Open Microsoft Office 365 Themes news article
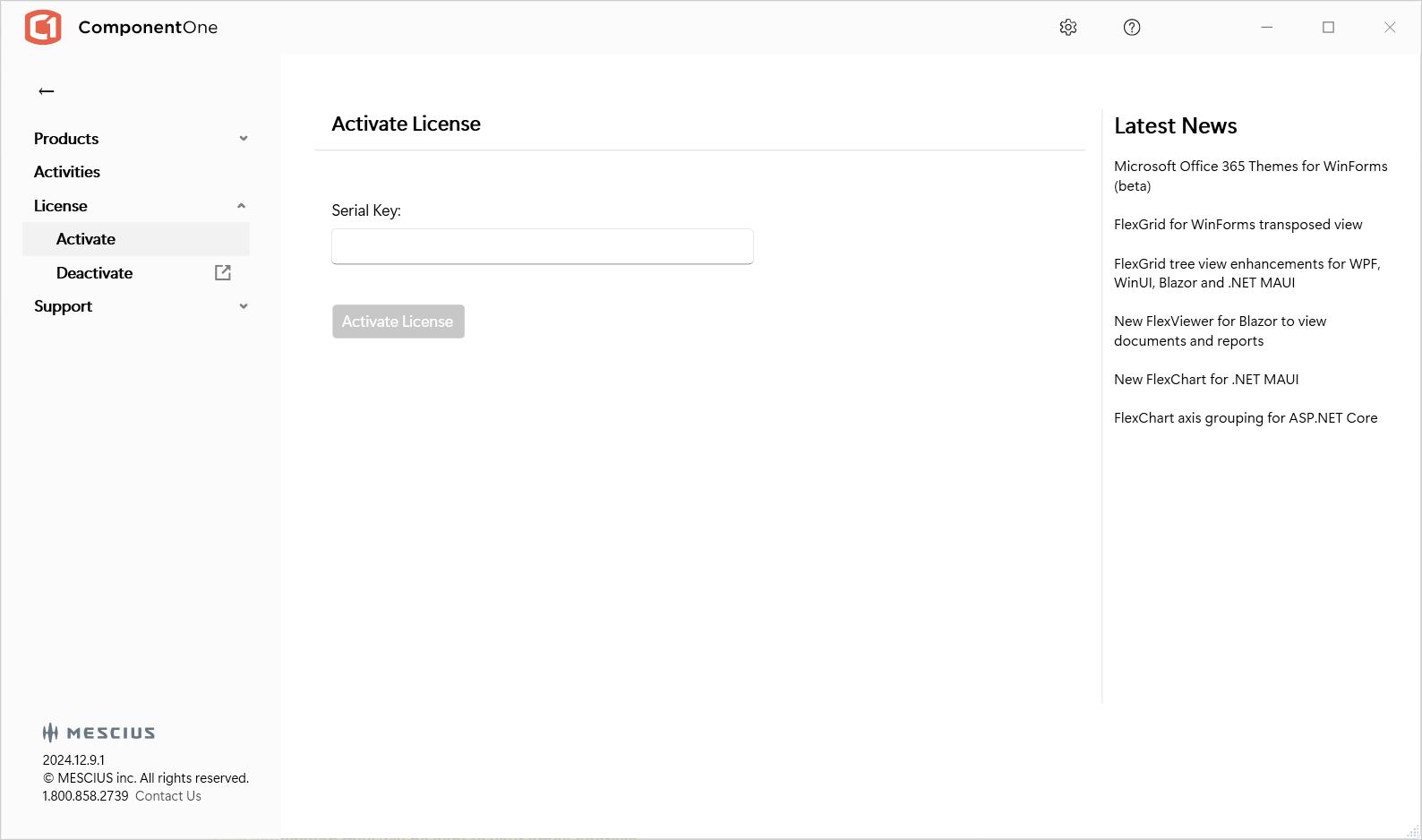The width and height of the screenshot is (1422, 840). click(x=1250, y=176)
